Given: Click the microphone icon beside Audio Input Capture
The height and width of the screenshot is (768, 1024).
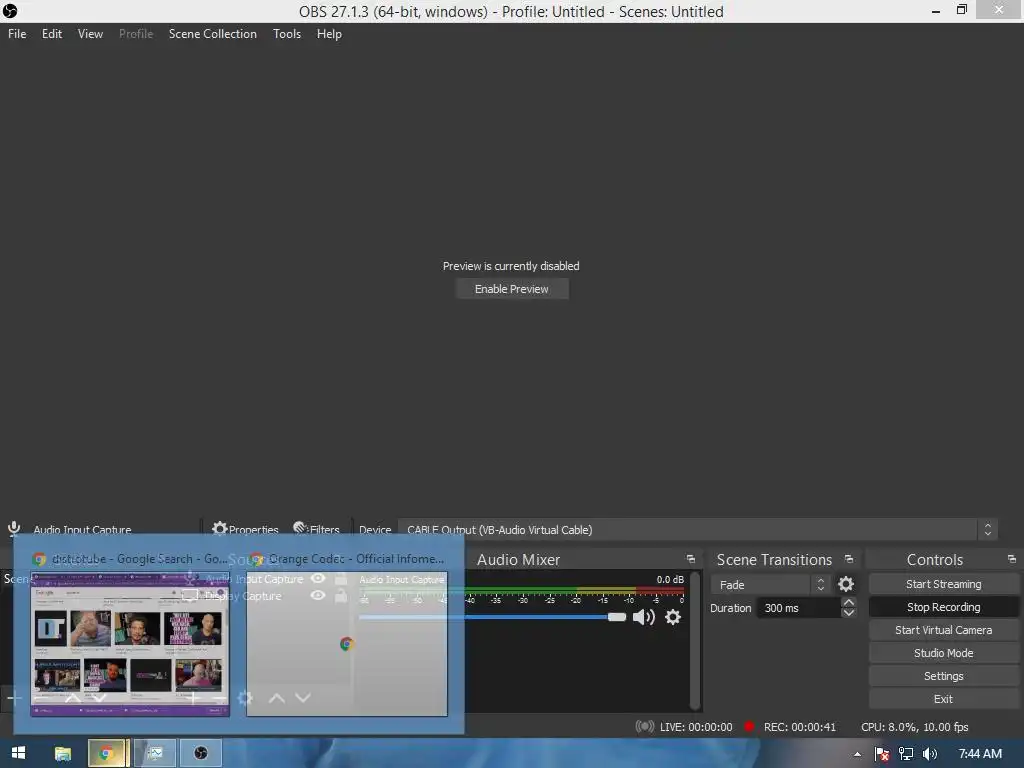Looking at the screenshot, I should (14, 528).
